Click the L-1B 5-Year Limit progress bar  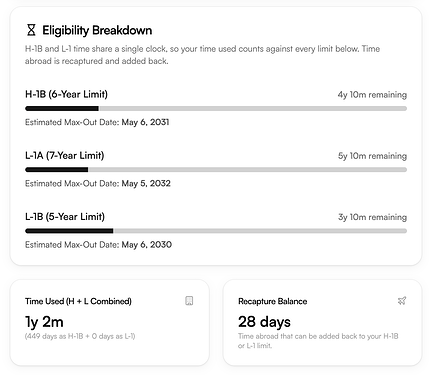pos(216,231)
